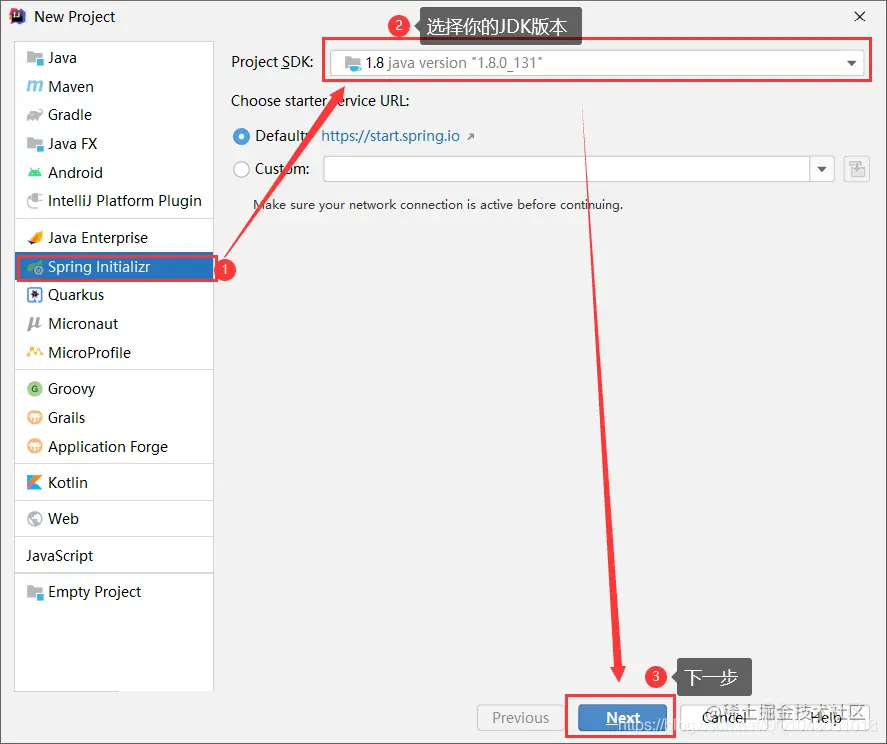Image resolution: width=887 pixels, height=744 pixels.
Task: Click the Next button
Action: click(x=622, y=718)
